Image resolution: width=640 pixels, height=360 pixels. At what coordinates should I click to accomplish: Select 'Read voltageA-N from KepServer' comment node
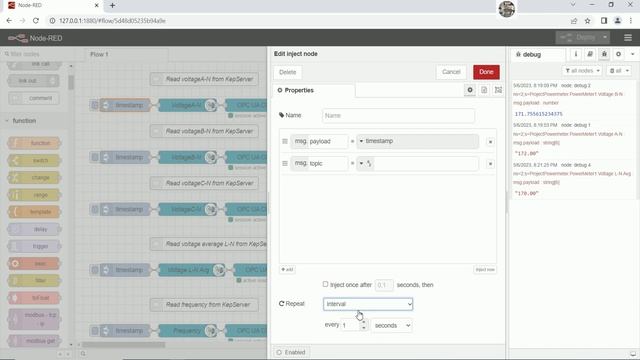204,79
